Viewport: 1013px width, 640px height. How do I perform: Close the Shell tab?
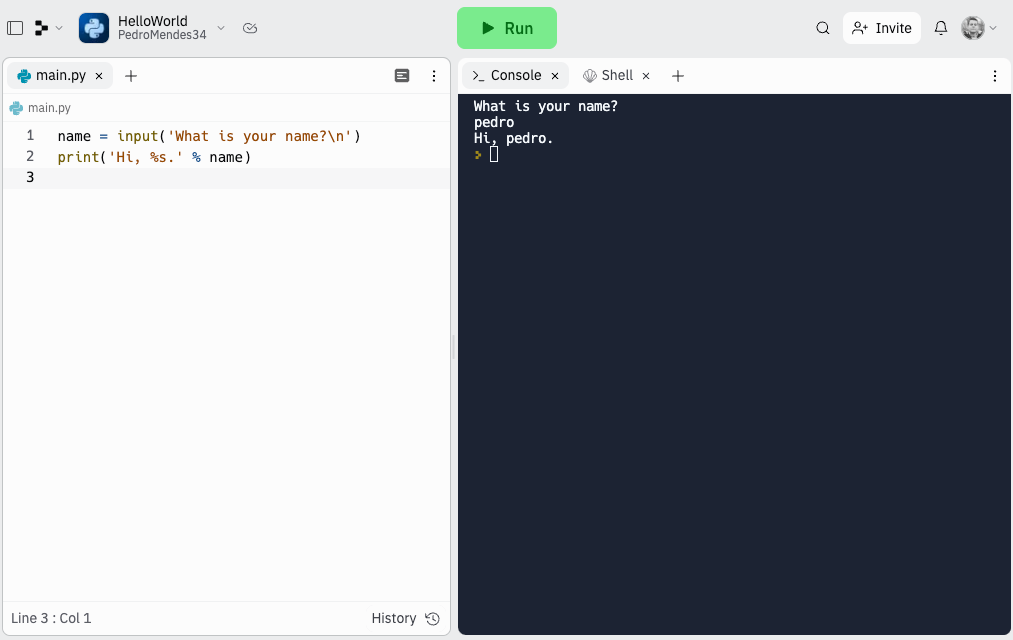(x=645, y=76)
